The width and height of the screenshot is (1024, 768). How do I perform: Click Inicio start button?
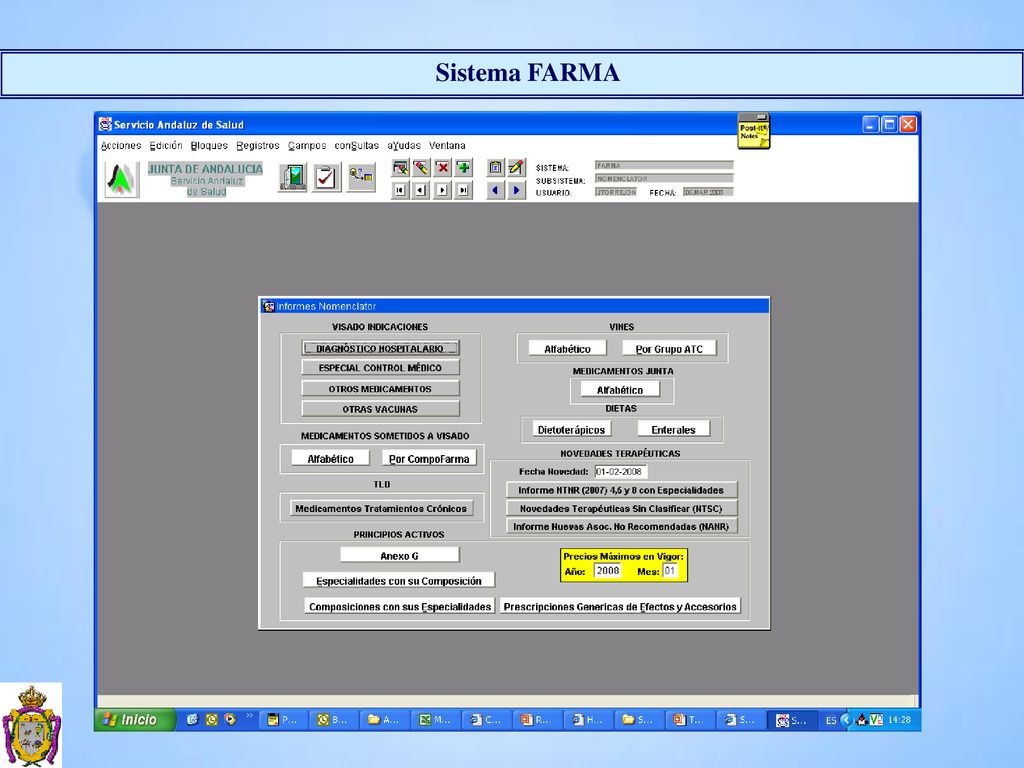(135, 720)
